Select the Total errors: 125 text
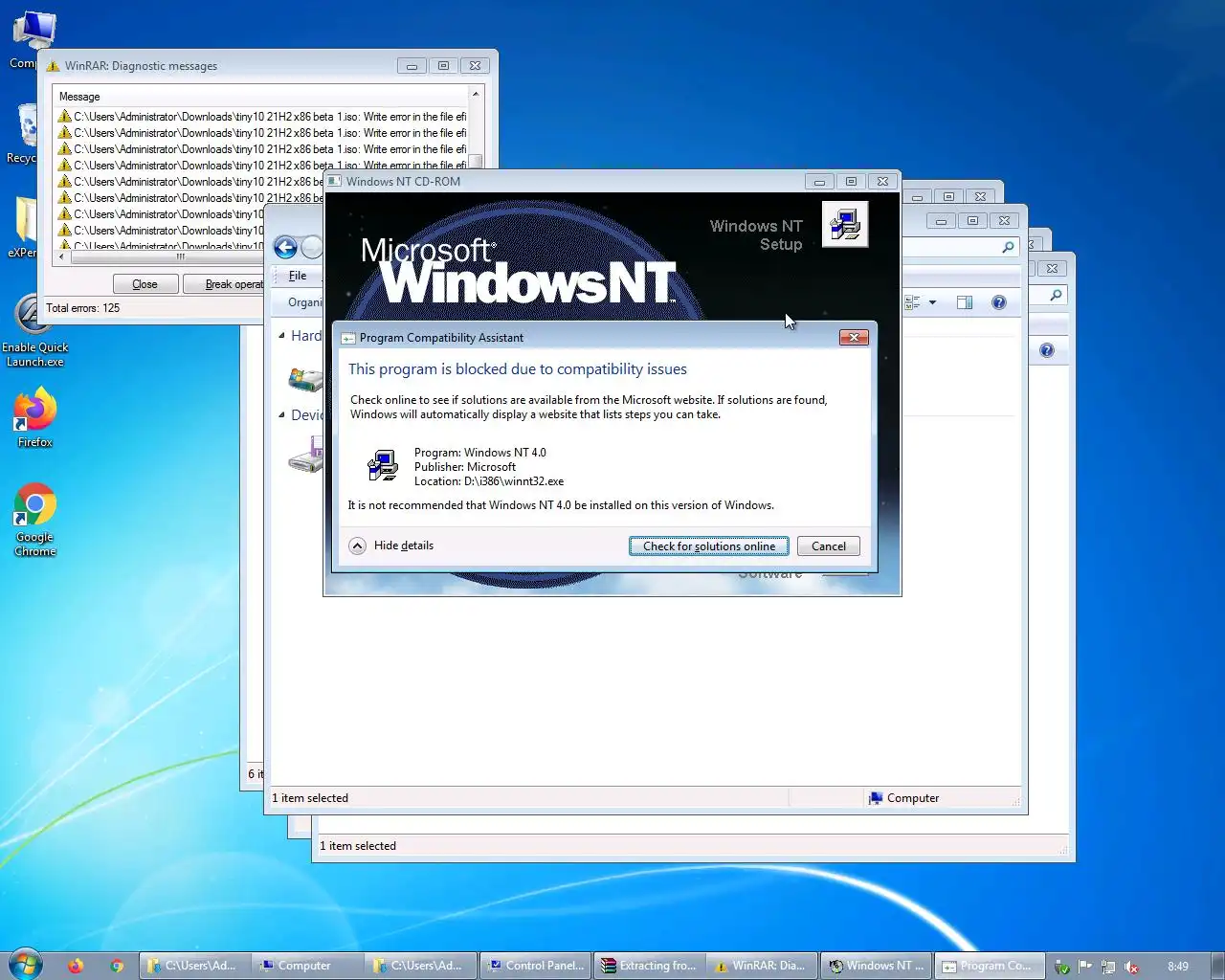Image resolution: width=1225 pixels, height=980 pixels. tap(83, 308)
